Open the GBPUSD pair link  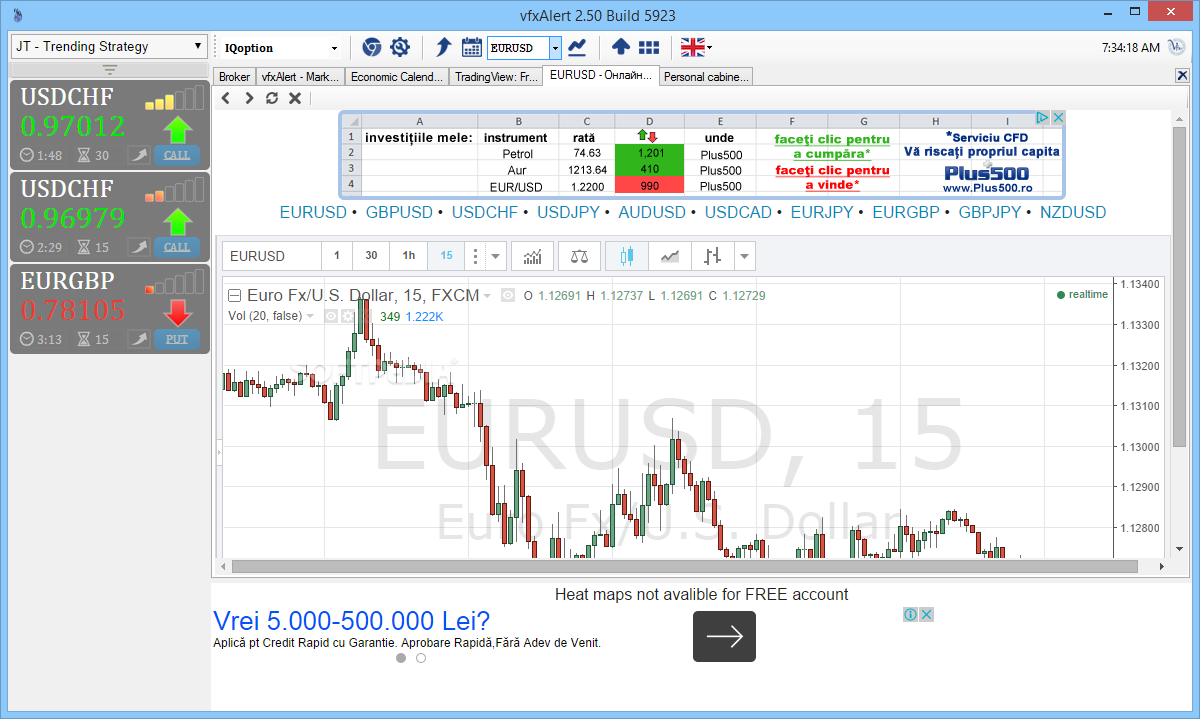tap(399, 212)
